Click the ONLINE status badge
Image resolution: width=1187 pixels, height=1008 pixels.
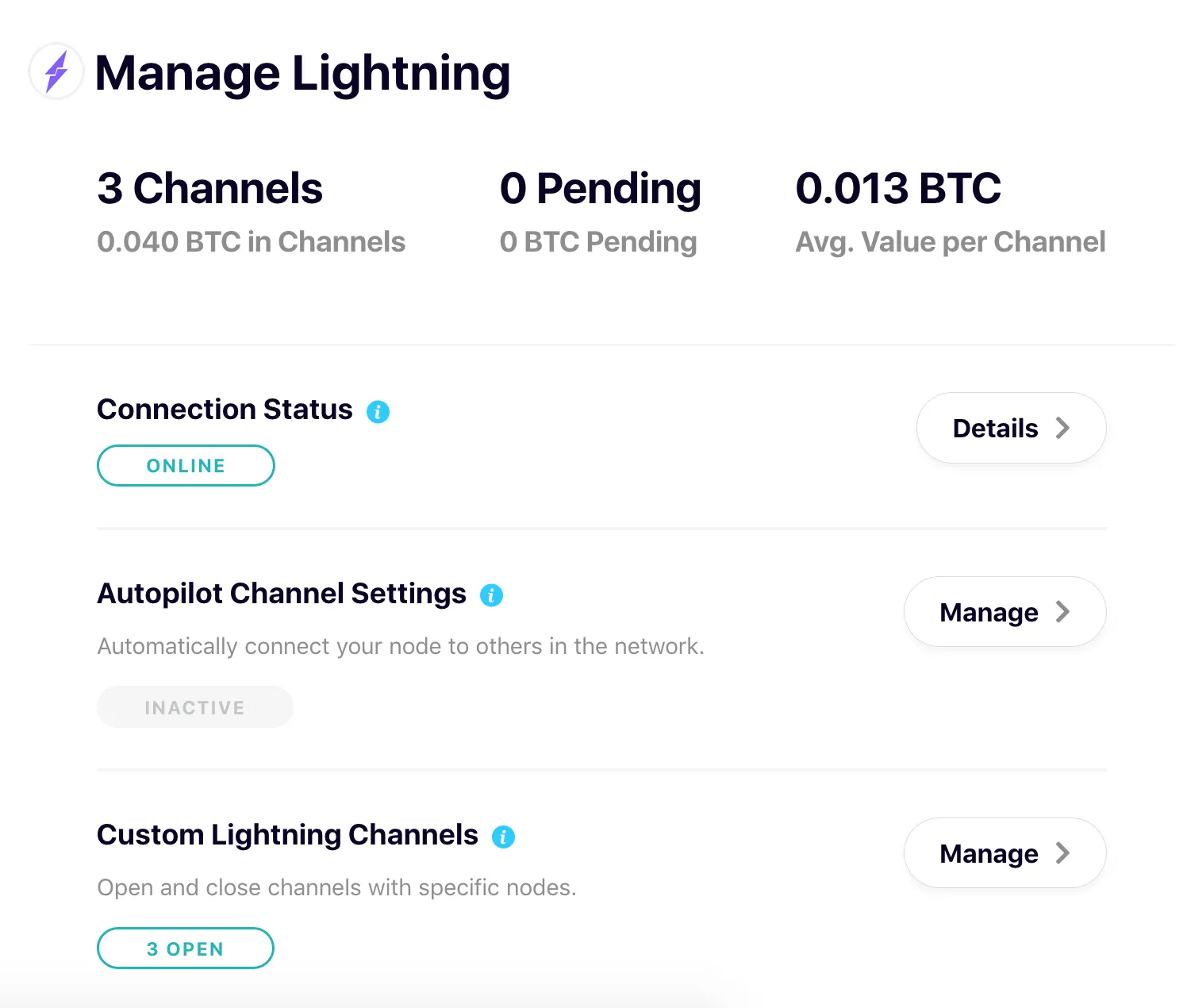pos(186,466)
